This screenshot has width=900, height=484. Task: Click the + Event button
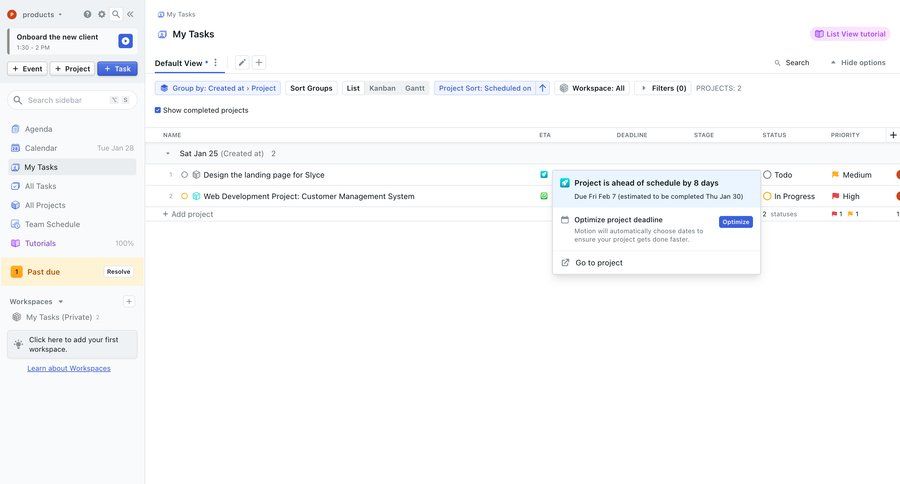(x=28, y=69)
